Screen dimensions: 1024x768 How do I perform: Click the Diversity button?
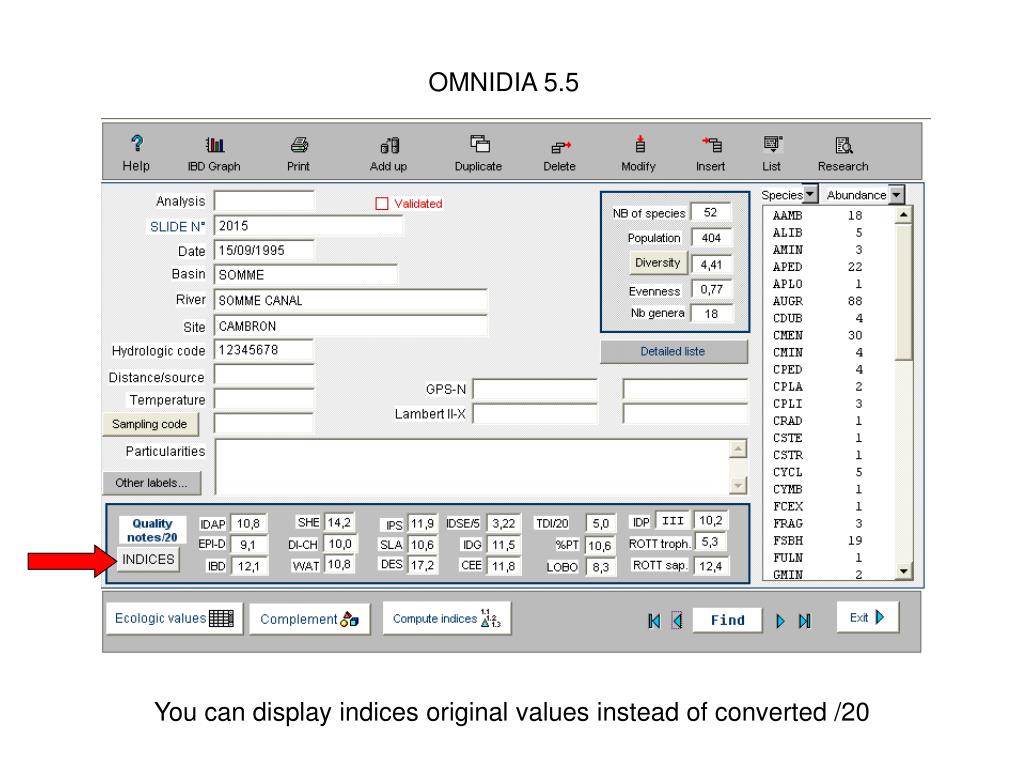point(658,263)
